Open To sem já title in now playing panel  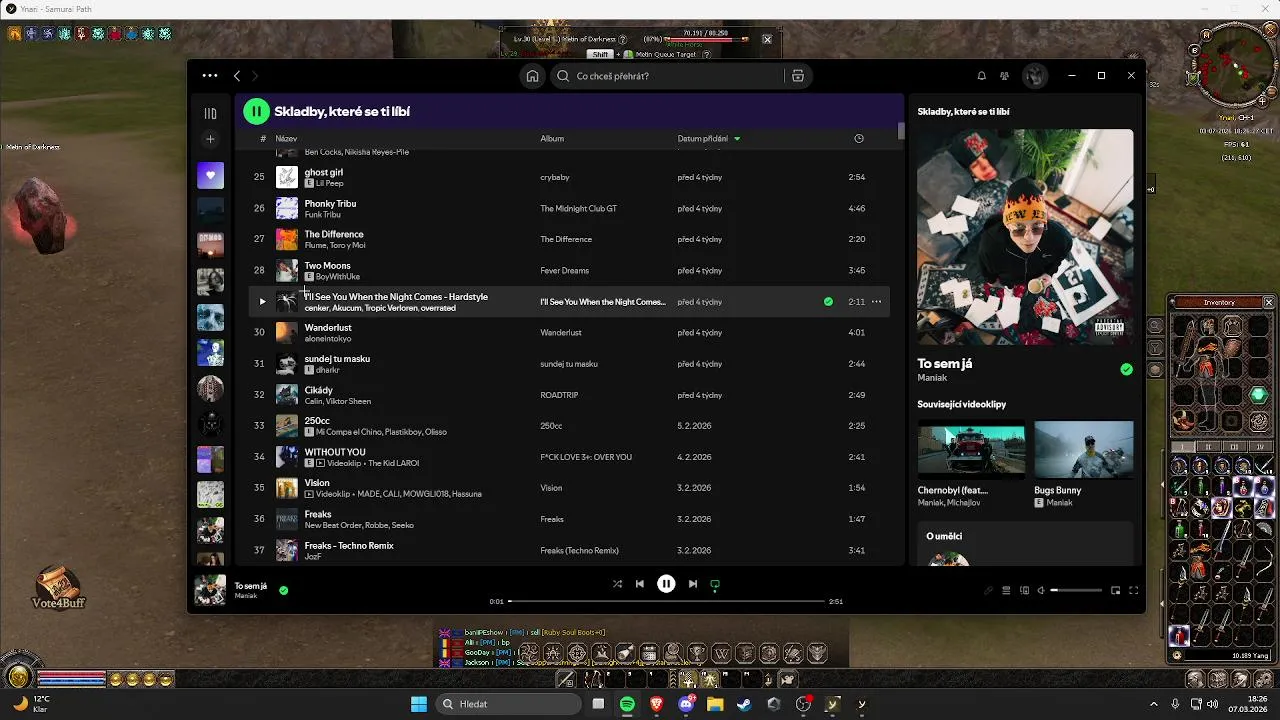click(x=945, y=363)
